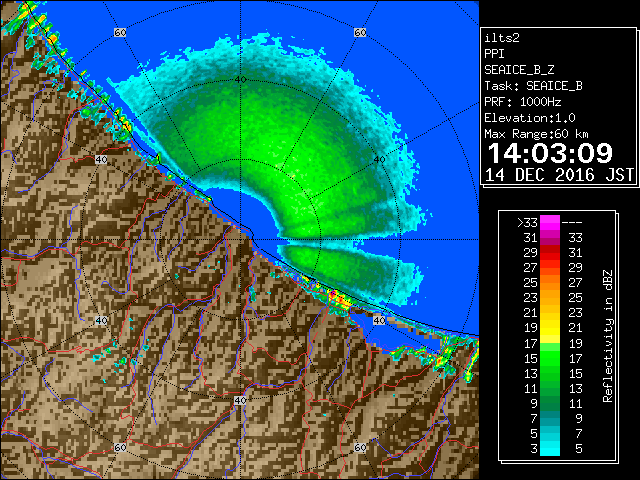The width and height of the screenshot is (640, 480).
Task: Click the large '14:03:09' timestamp
Action: pyautogui.click(x=550, y=153)
